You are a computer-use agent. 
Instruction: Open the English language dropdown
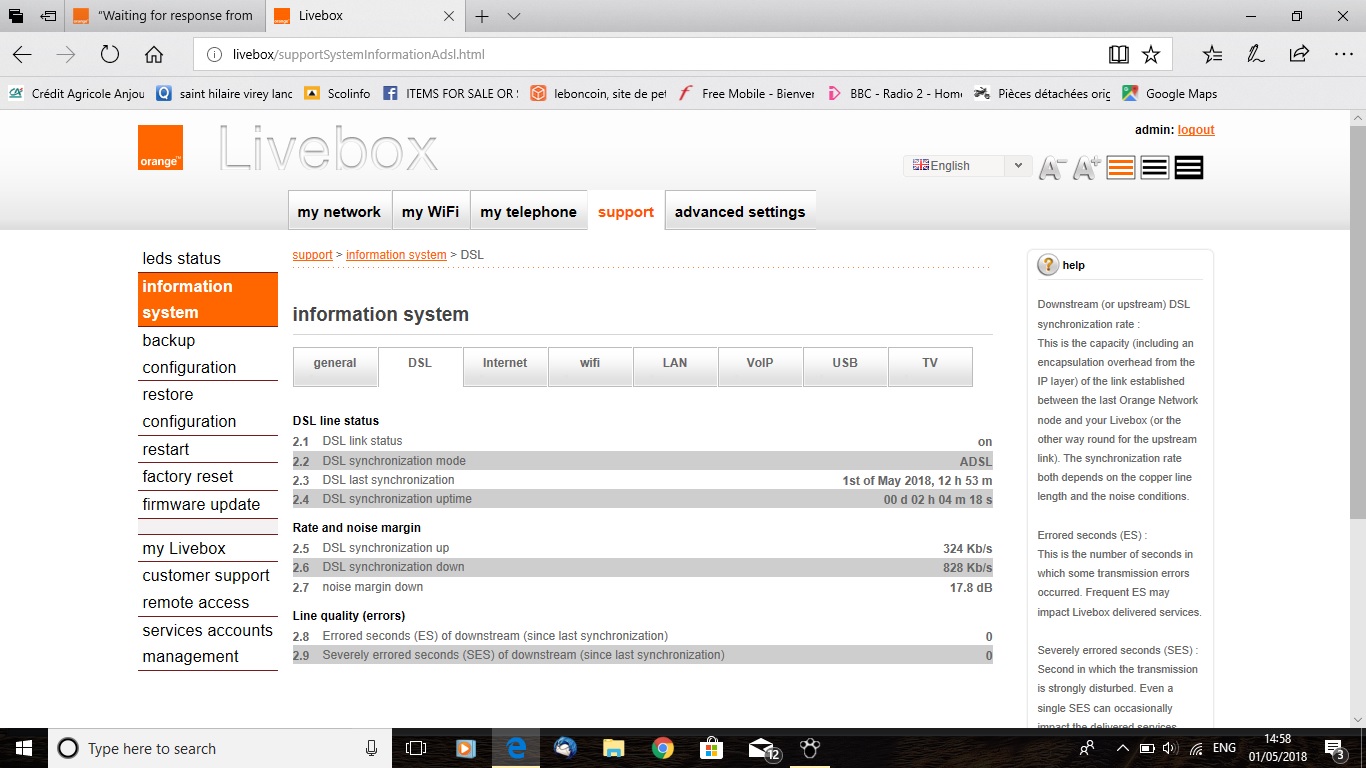[967, 166]
